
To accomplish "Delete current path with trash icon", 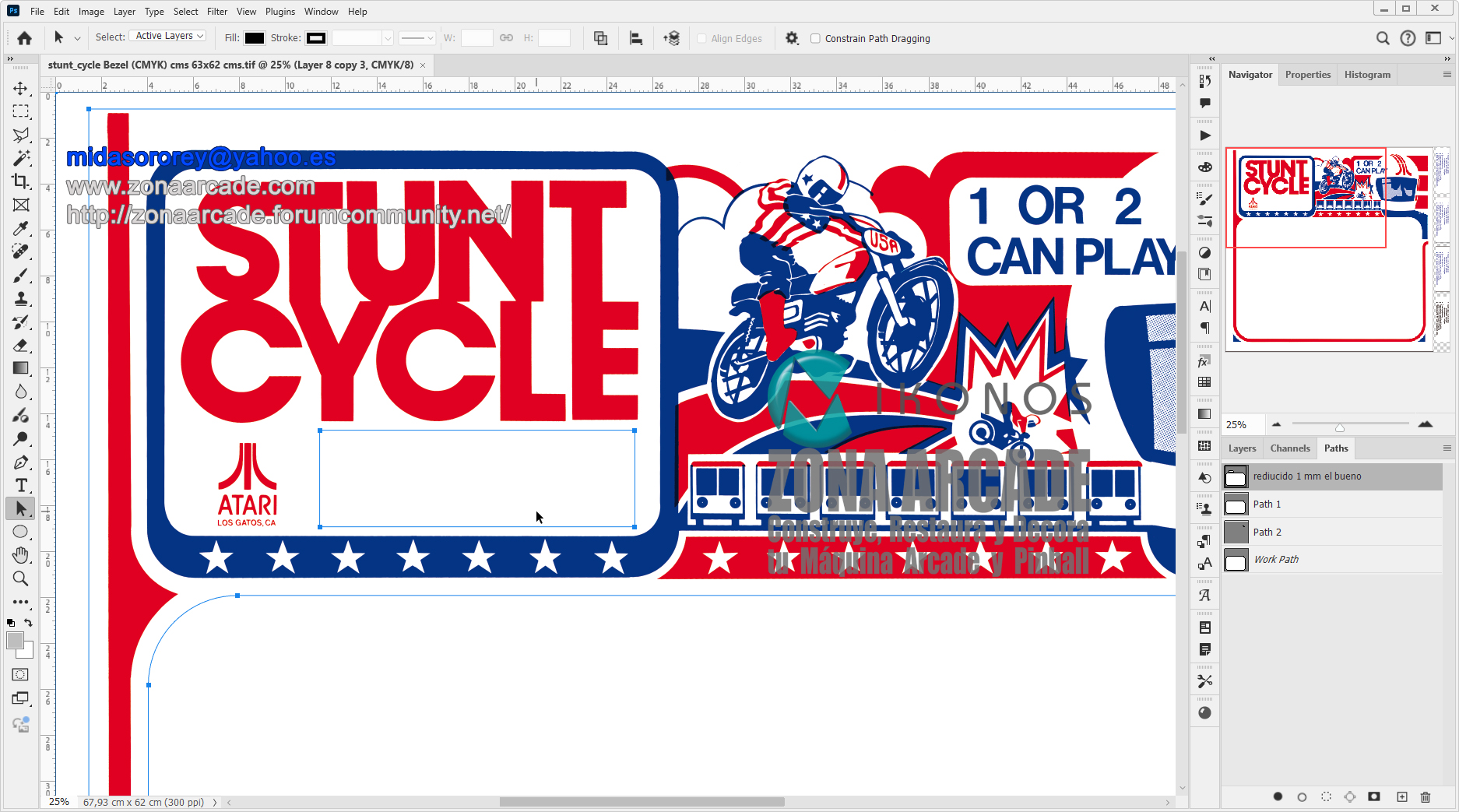I will [x=1426, y=796].
